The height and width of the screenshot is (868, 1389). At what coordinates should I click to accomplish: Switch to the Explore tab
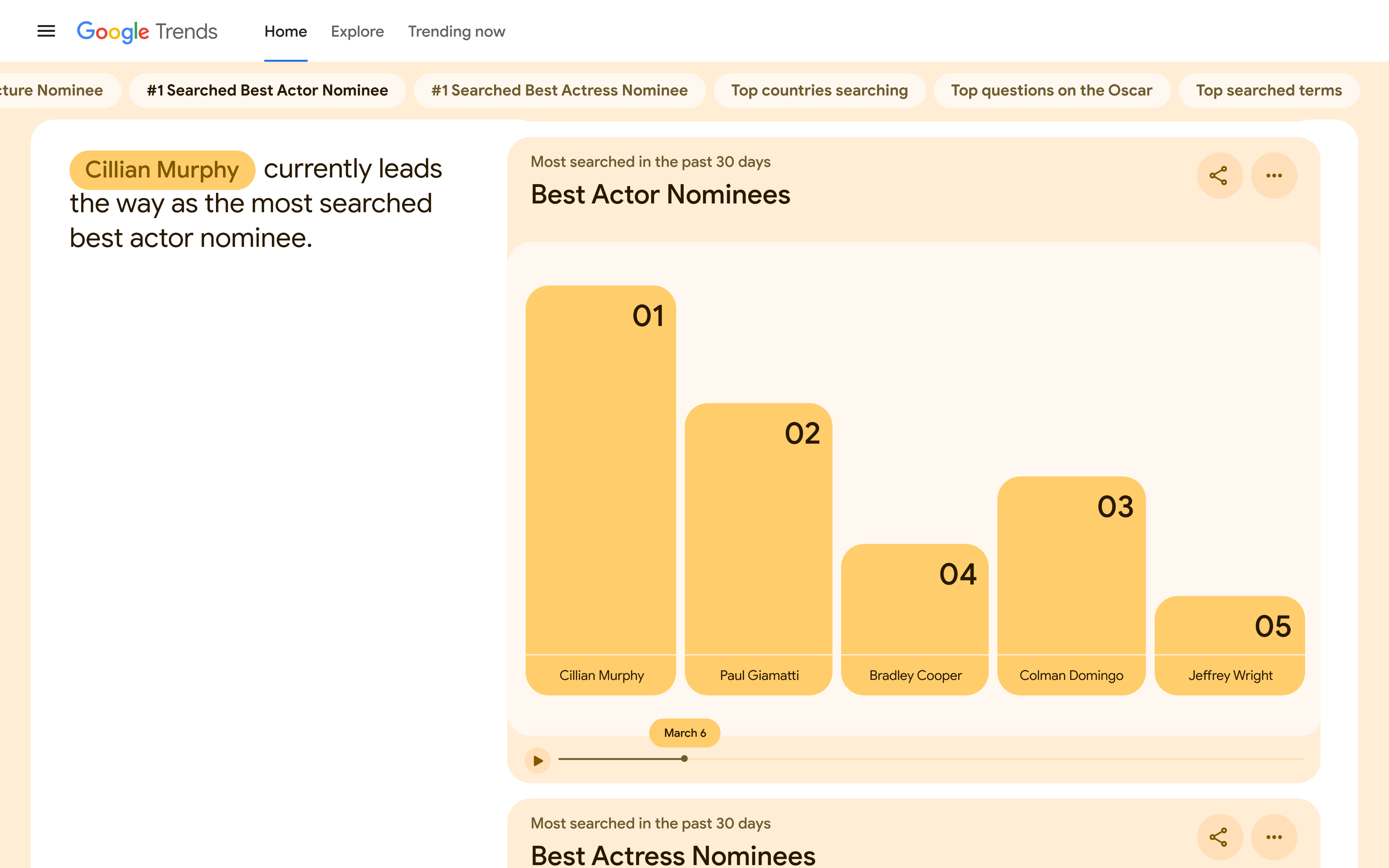click(357, 32)
